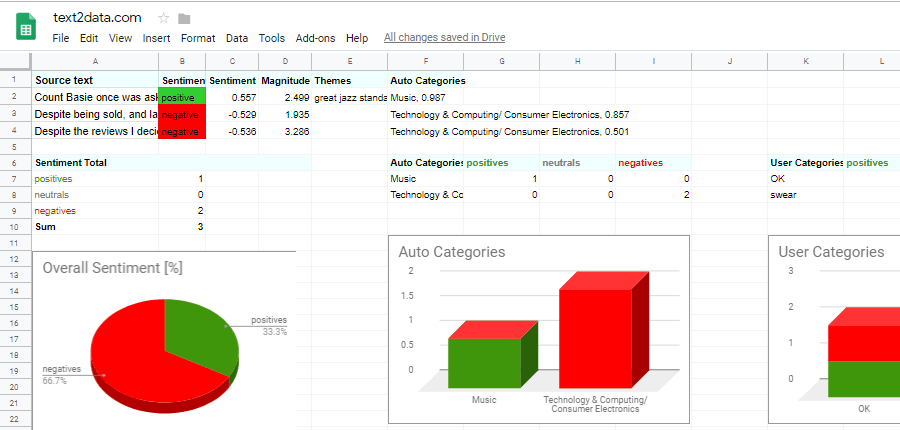
Task: Select the Music cell in row 7
Action: pyautogui.click(x=425, y=179)
